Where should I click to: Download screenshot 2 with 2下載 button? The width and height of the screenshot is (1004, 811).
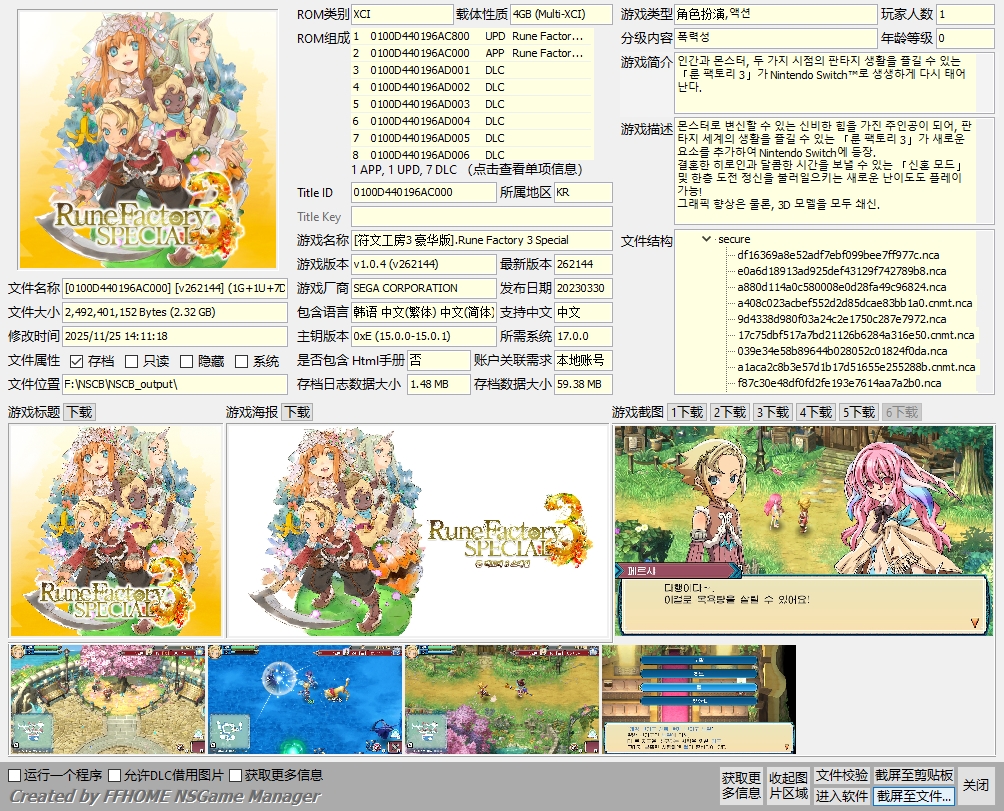point(730,412)
